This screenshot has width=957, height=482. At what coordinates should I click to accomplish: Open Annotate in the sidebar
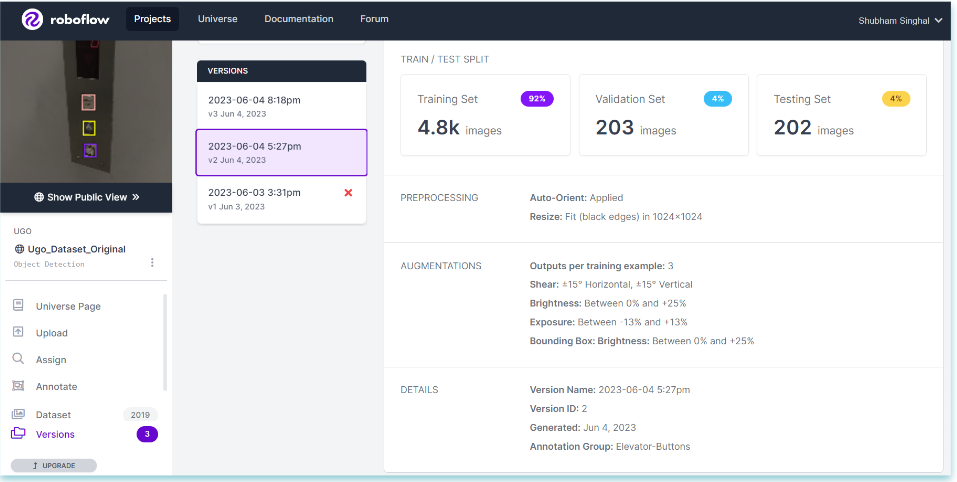click(x=56, y=387)
